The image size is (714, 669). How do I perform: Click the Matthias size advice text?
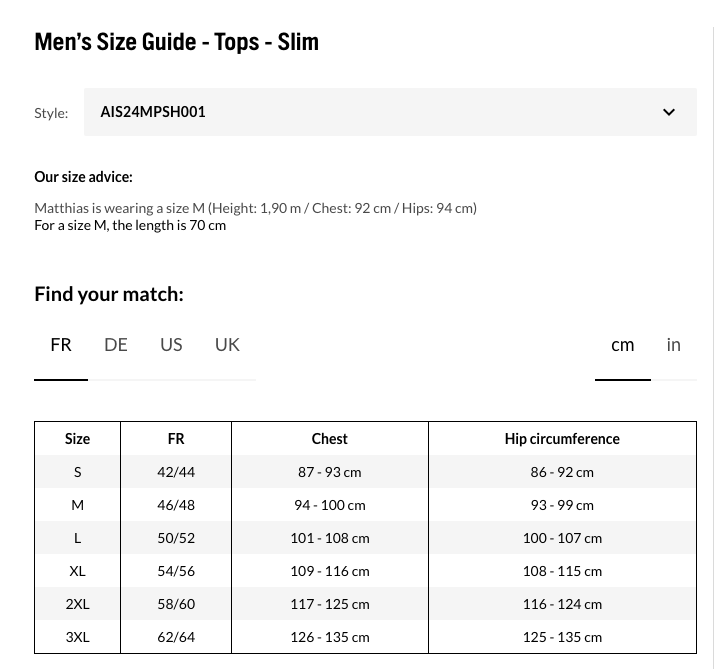255,208
